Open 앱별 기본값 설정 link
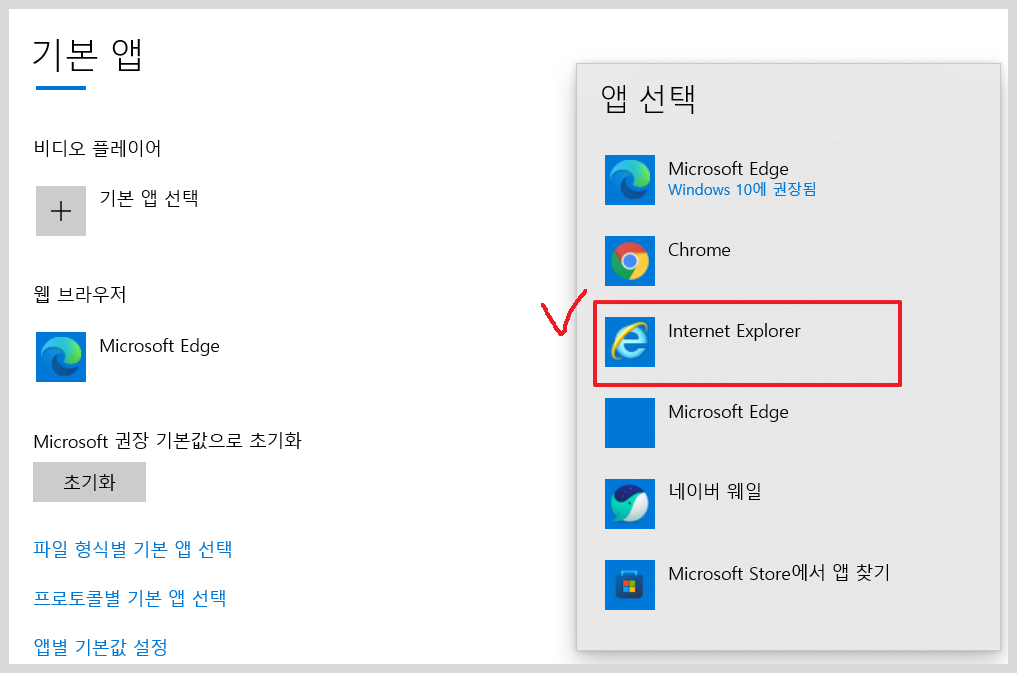This screenshot has width=1017, height=673. click(101, 646)
